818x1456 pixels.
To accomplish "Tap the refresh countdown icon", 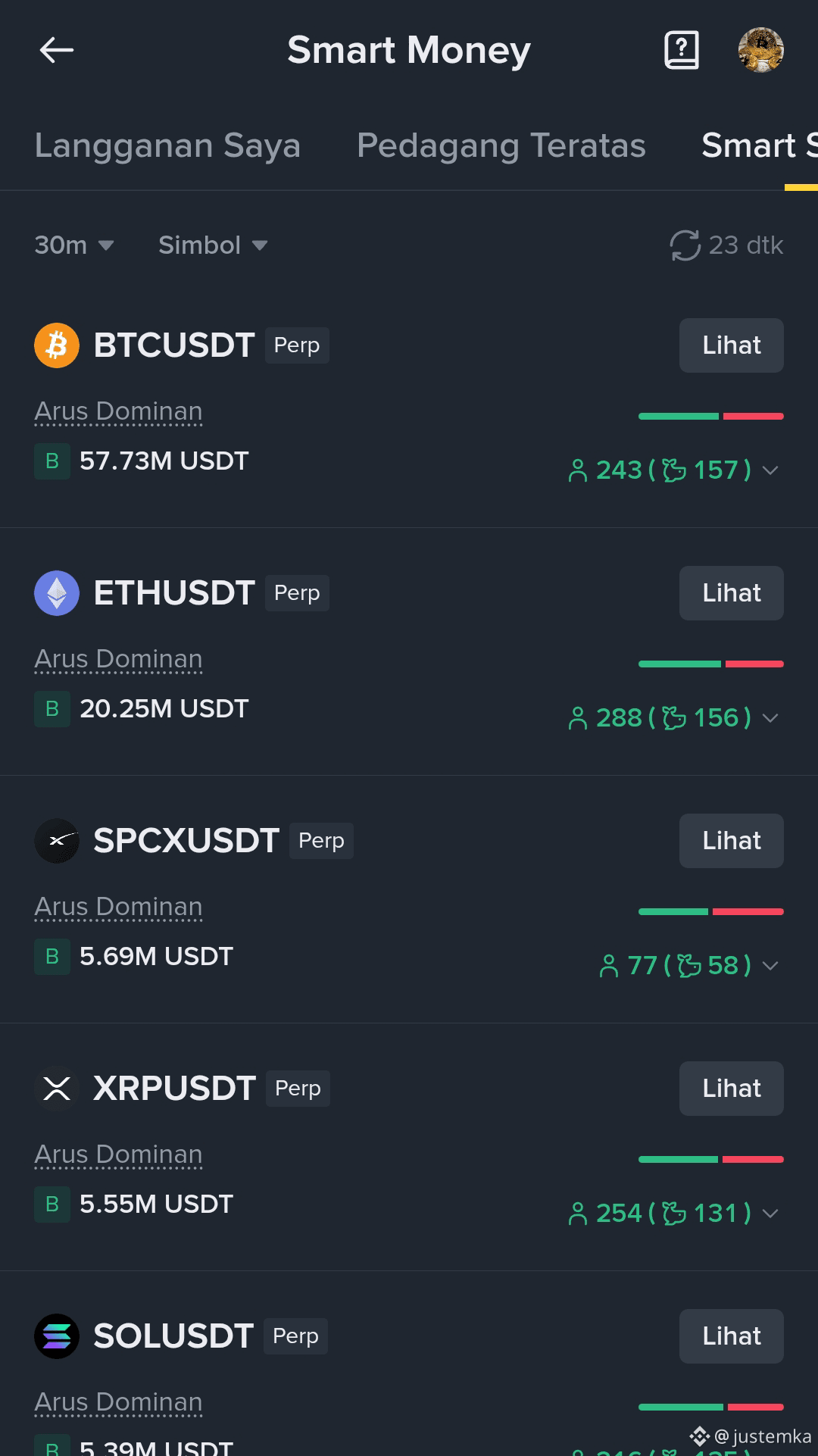I will pyautogui.click(x=685, y=245).
